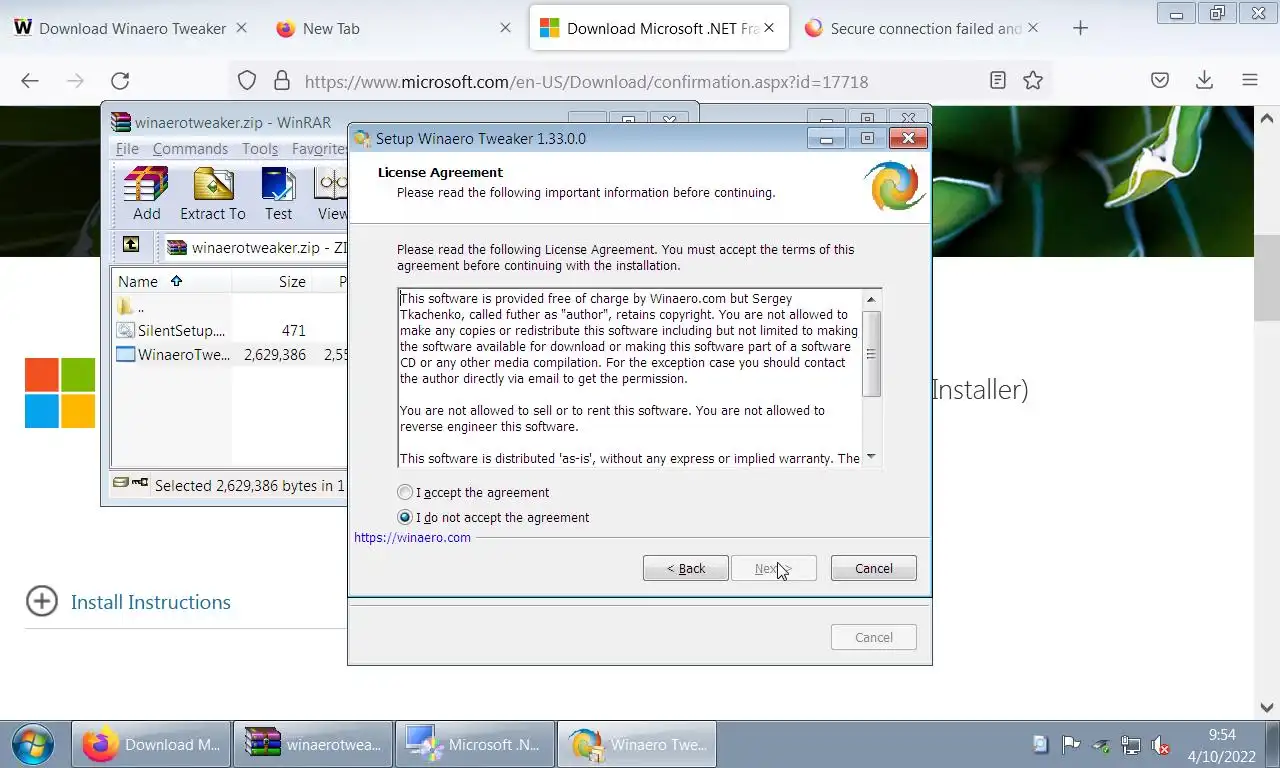The height and width of the screenshot is (768, 1280).
Task: Click Extract To icon in WinRAR
Action: pyautogui.click(x=213, y=194)
